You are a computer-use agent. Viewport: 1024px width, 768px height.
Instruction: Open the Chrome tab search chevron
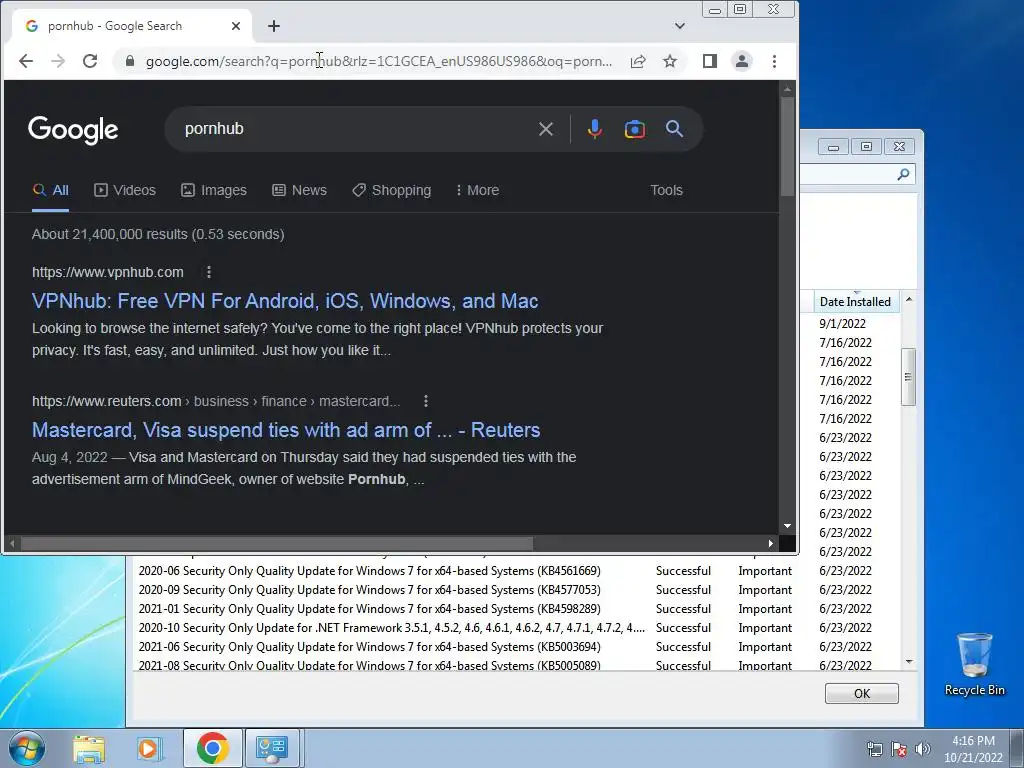click(680, 26)
